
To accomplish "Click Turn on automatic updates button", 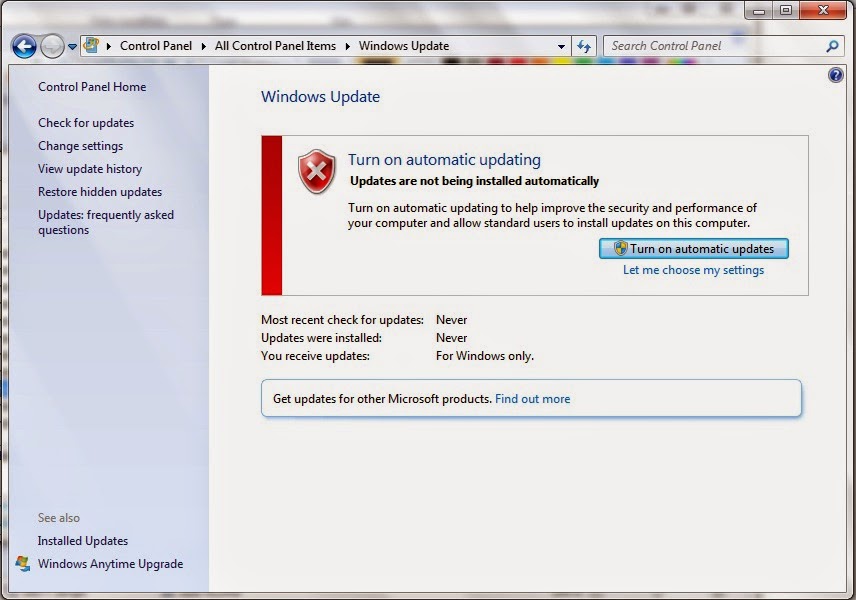I will click(x=693, y=248).
